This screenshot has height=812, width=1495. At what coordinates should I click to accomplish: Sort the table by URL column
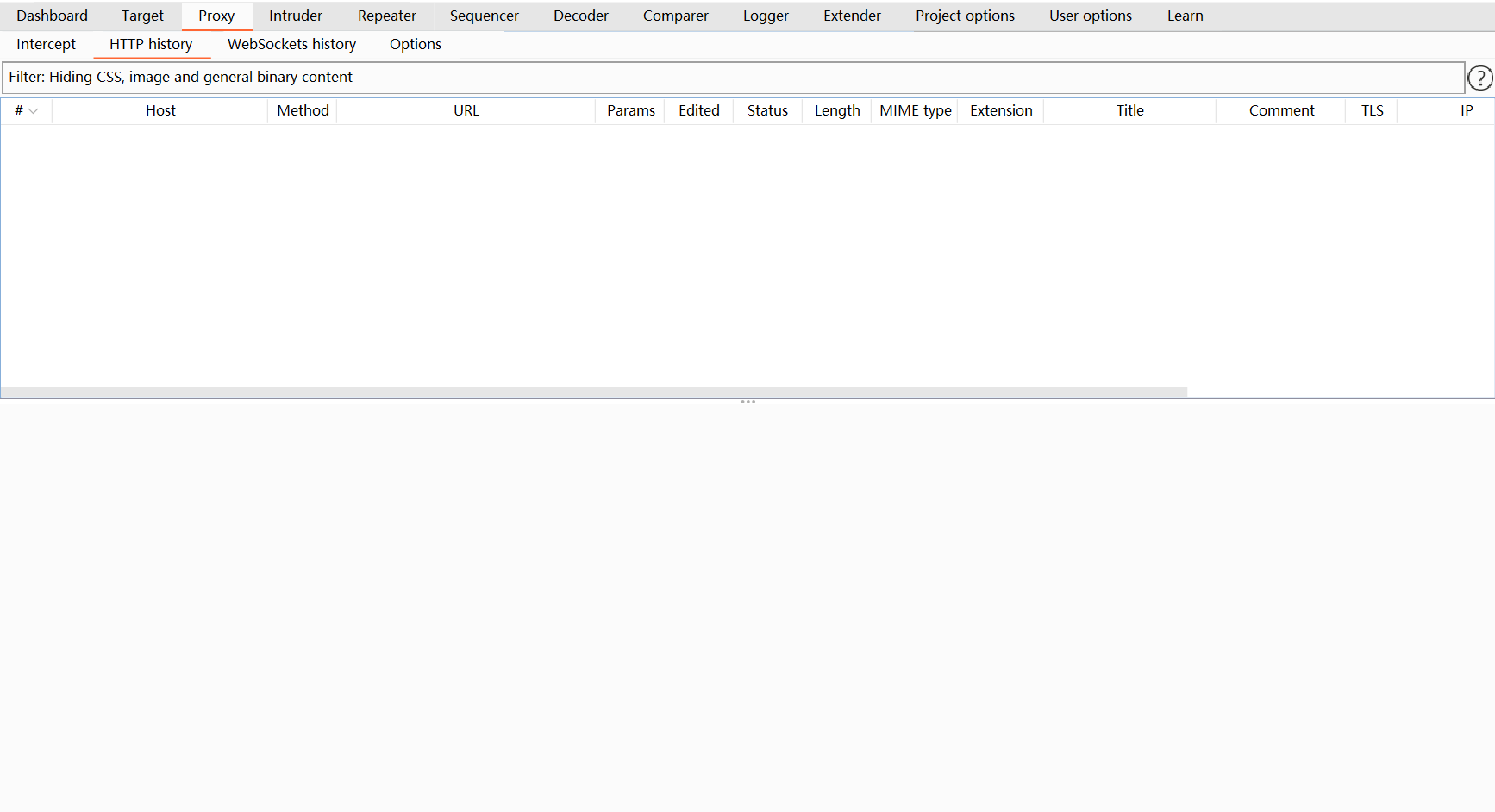pos(466,110)
